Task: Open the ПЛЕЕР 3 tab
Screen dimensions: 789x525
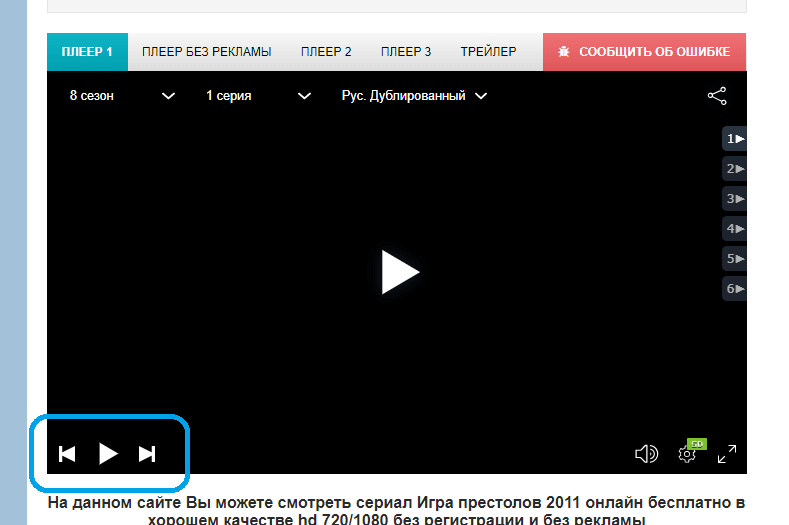Action: point(406,52)
